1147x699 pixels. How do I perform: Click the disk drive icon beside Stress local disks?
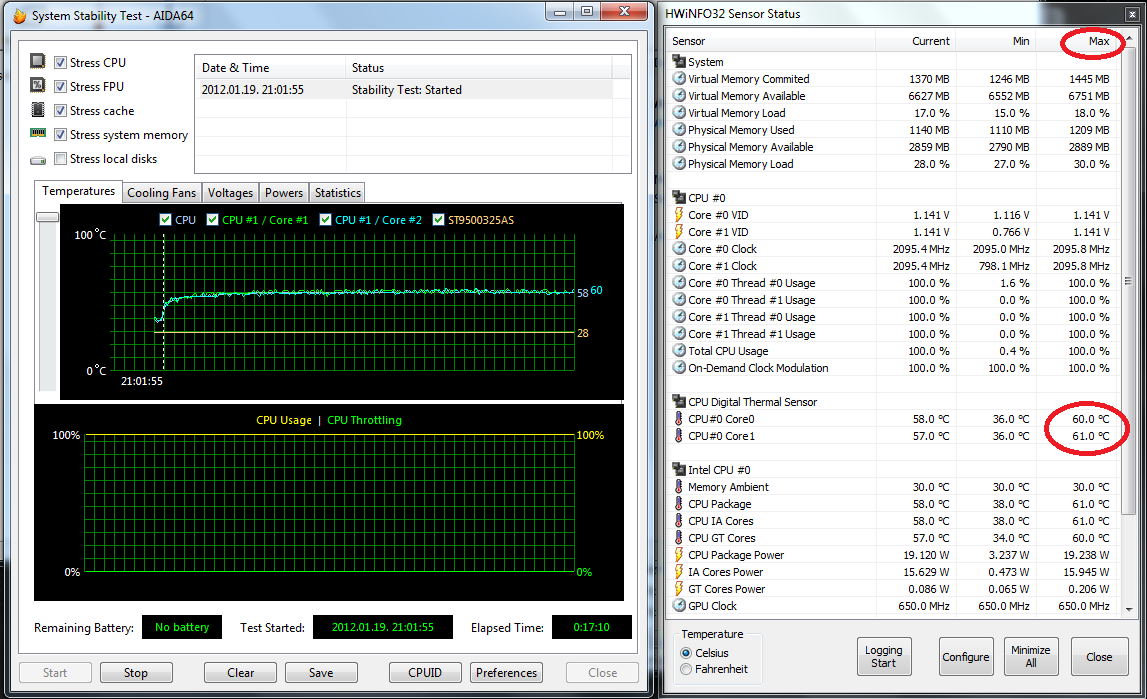[38, 159]
